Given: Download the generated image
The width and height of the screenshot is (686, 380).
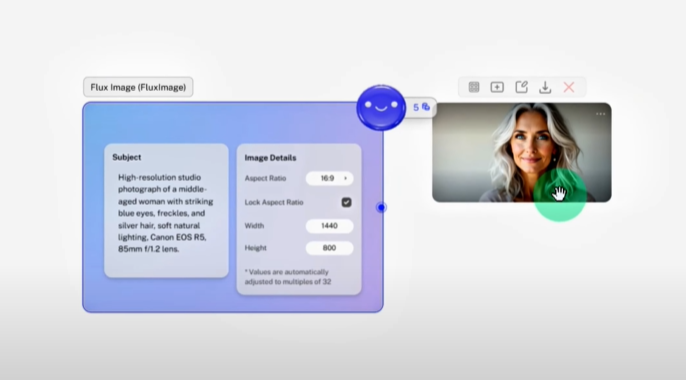Looking at the screenshot, I should click(545, 87).
